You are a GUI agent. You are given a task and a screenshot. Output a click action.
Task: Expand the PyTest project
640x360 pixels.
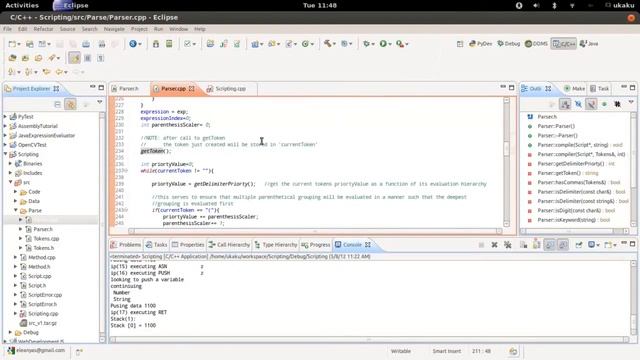tap(5, 116)
